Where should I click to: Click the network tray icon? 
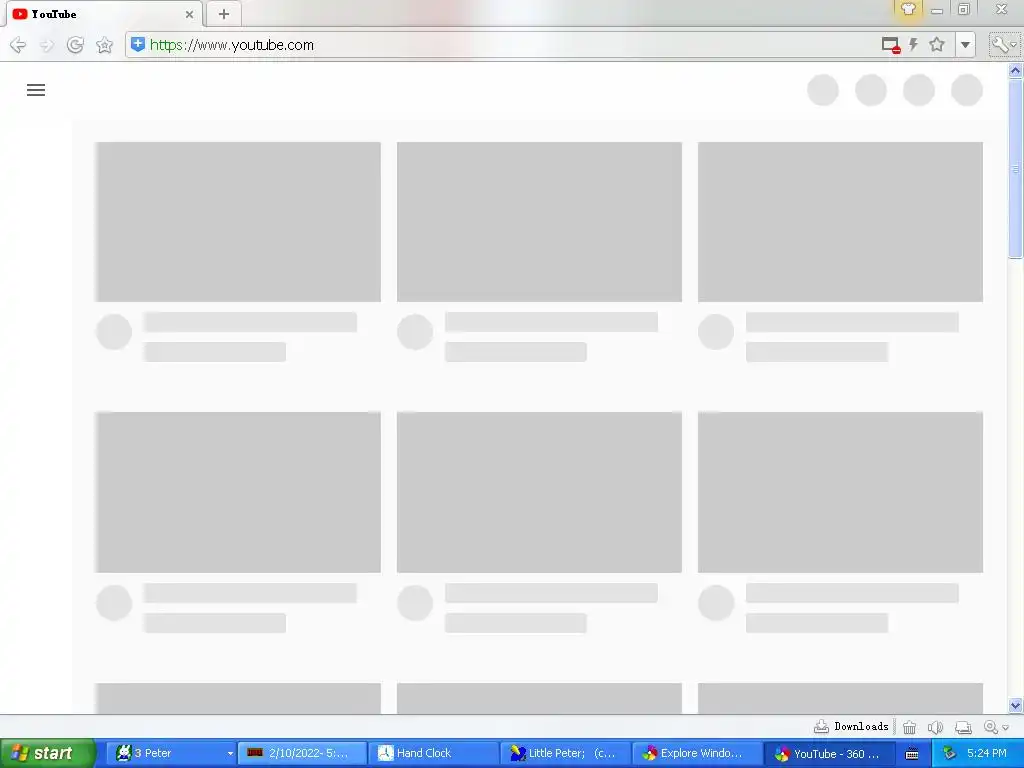tap(950, 754)
